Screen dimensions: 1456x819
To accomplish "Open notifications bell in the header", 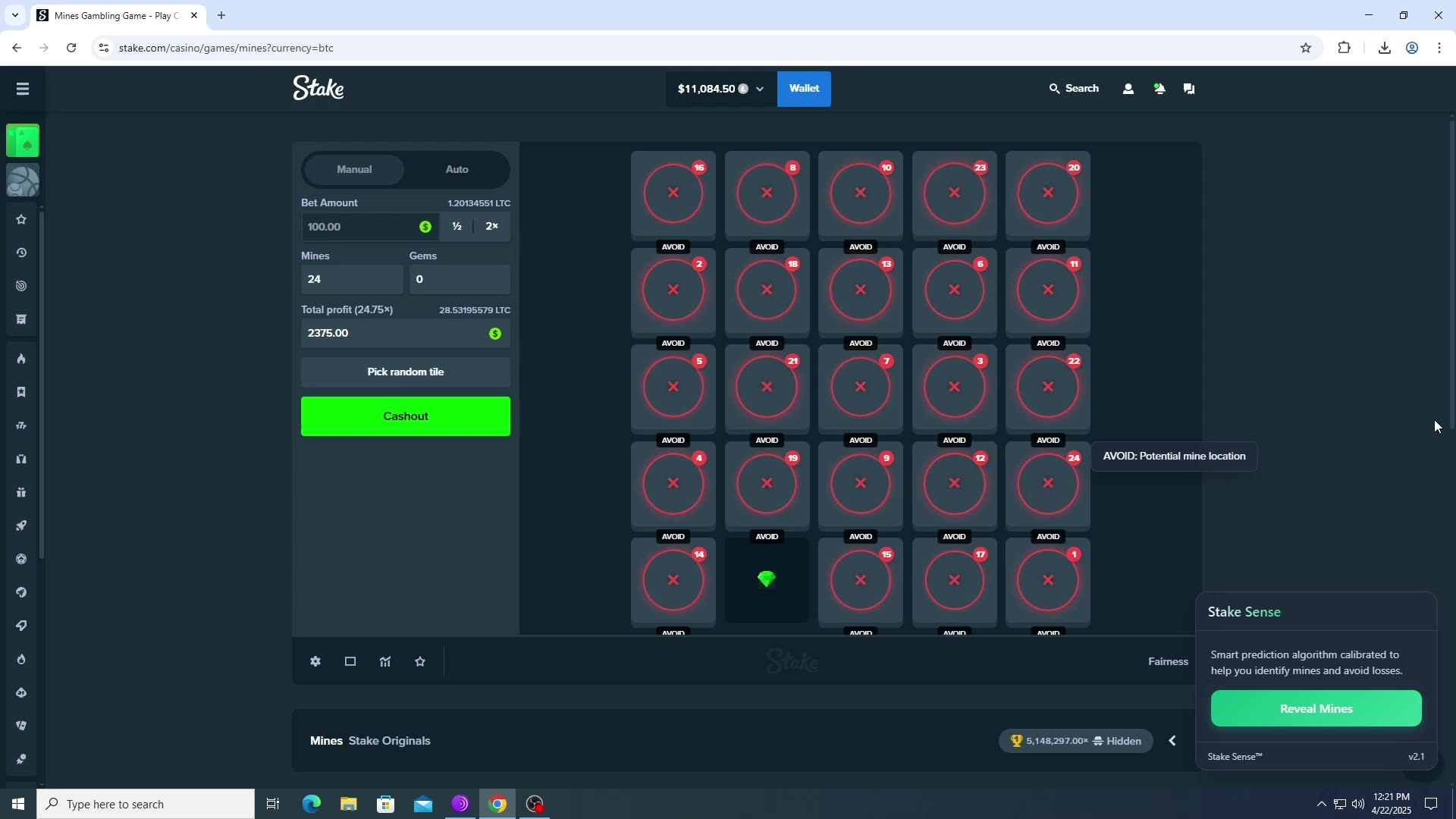I will point(1159,88).
